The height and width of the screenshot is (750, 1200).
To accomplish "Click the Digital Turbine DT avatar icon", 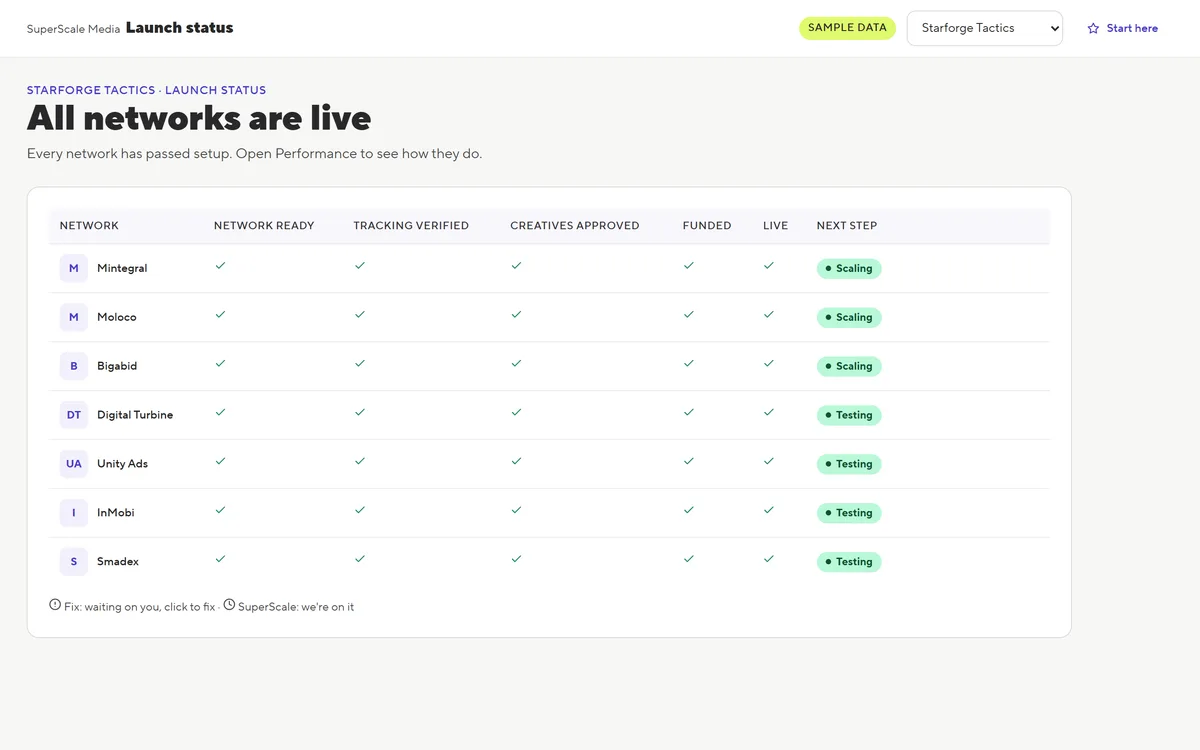I will pyautogui.click(x=74, y=415).
